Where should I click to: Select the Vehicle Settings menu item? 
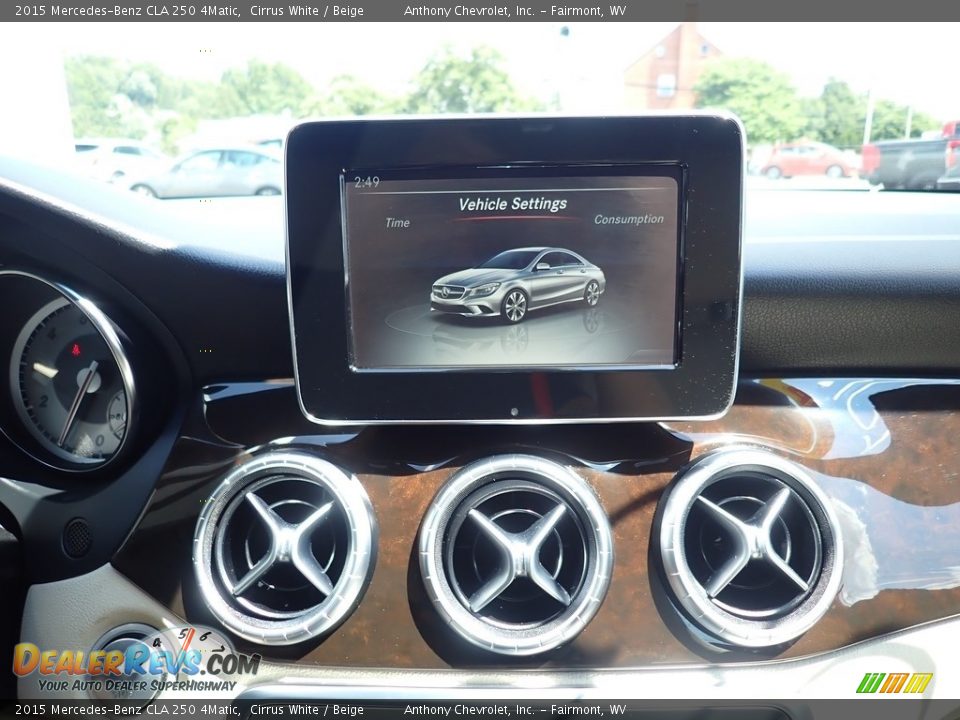(513, 204)
